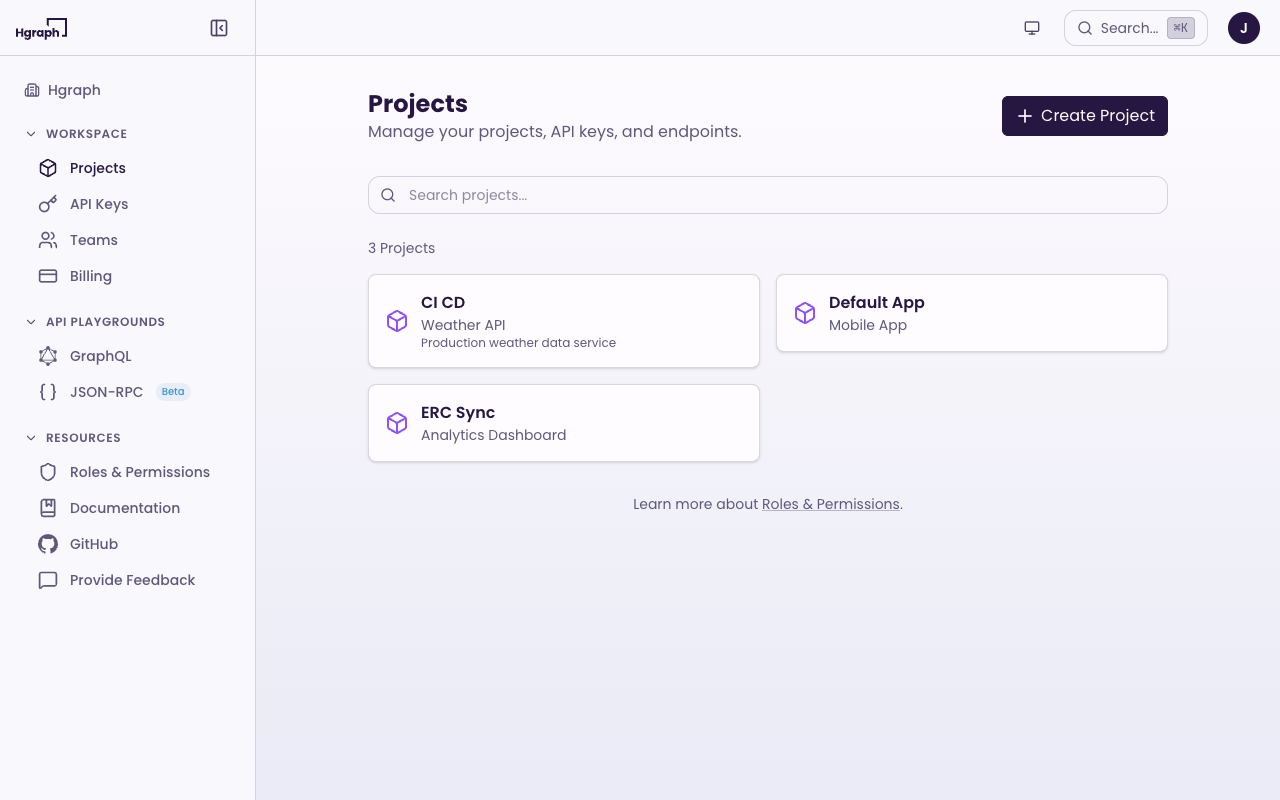The width and height of the screenshot is (1280, 800).
Task: Click the search projects input field
Action: coord(767,195)
